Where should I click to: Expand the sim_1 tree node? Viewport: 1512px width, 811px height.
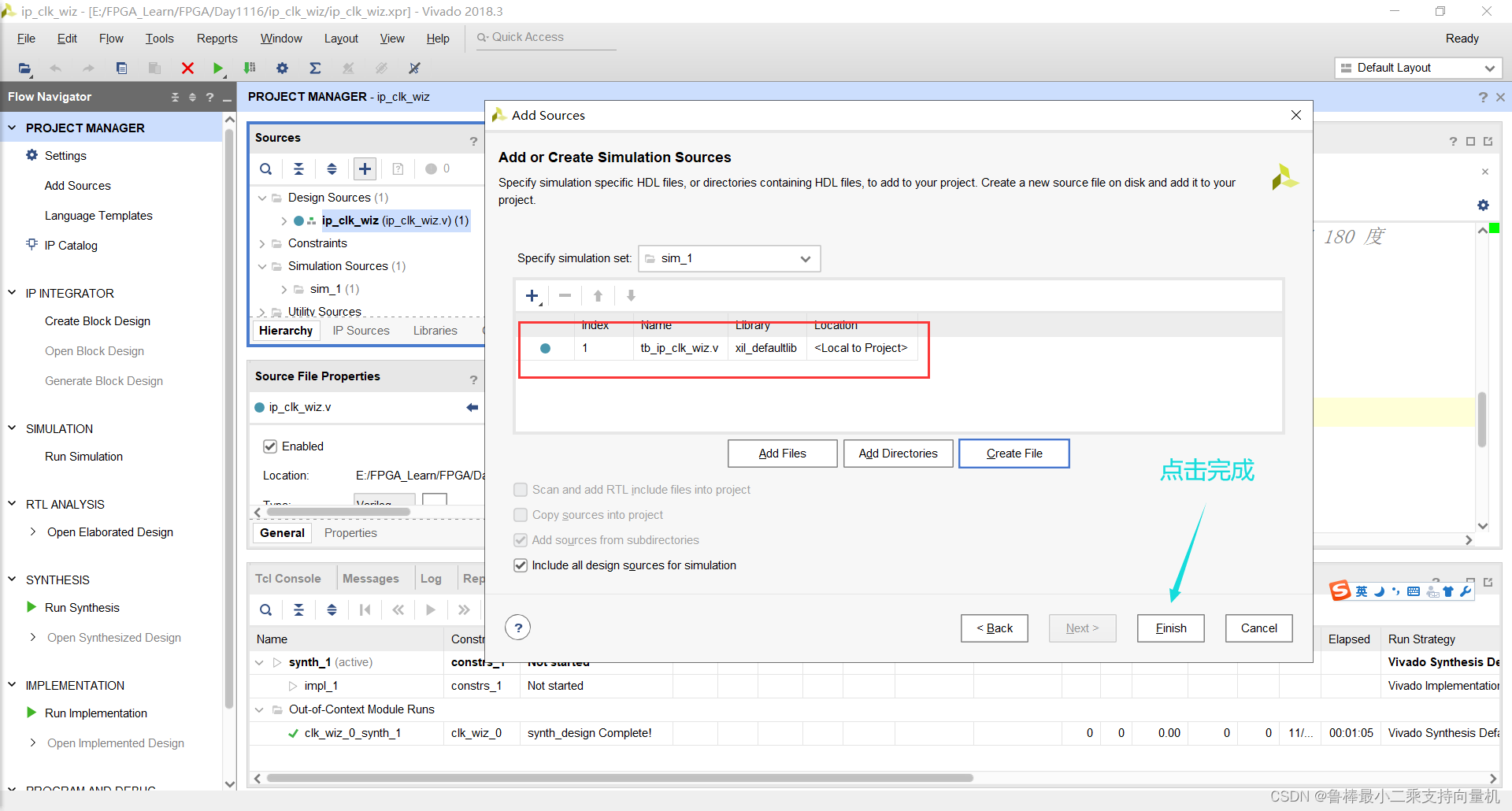[283, 289]
